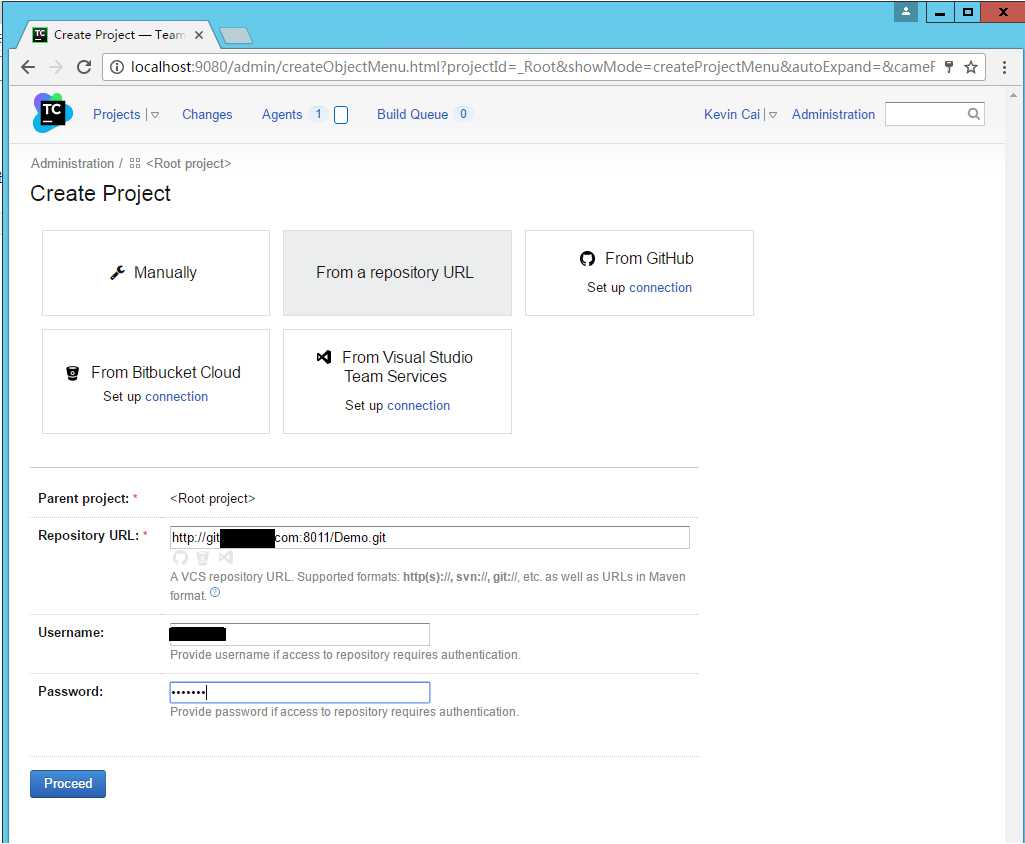1025x844 pixels.
Task: Select From a repository URL option
Action: coord(397,273)
